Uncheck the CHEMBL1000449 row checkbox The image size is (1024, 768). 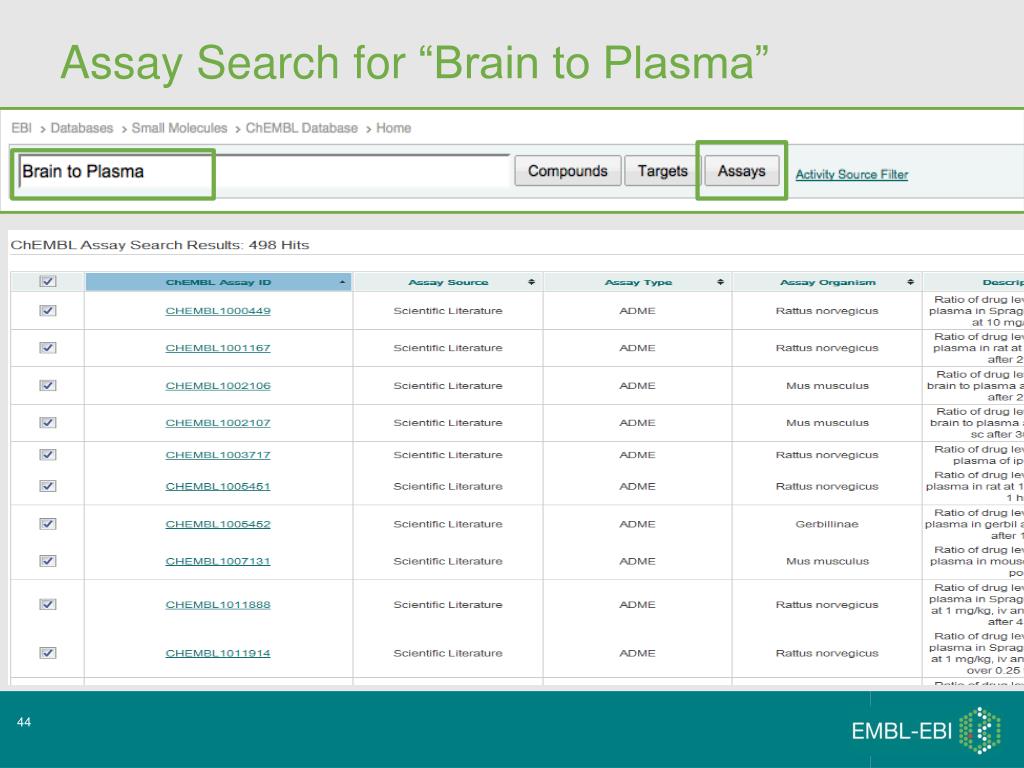pos(48,311)
